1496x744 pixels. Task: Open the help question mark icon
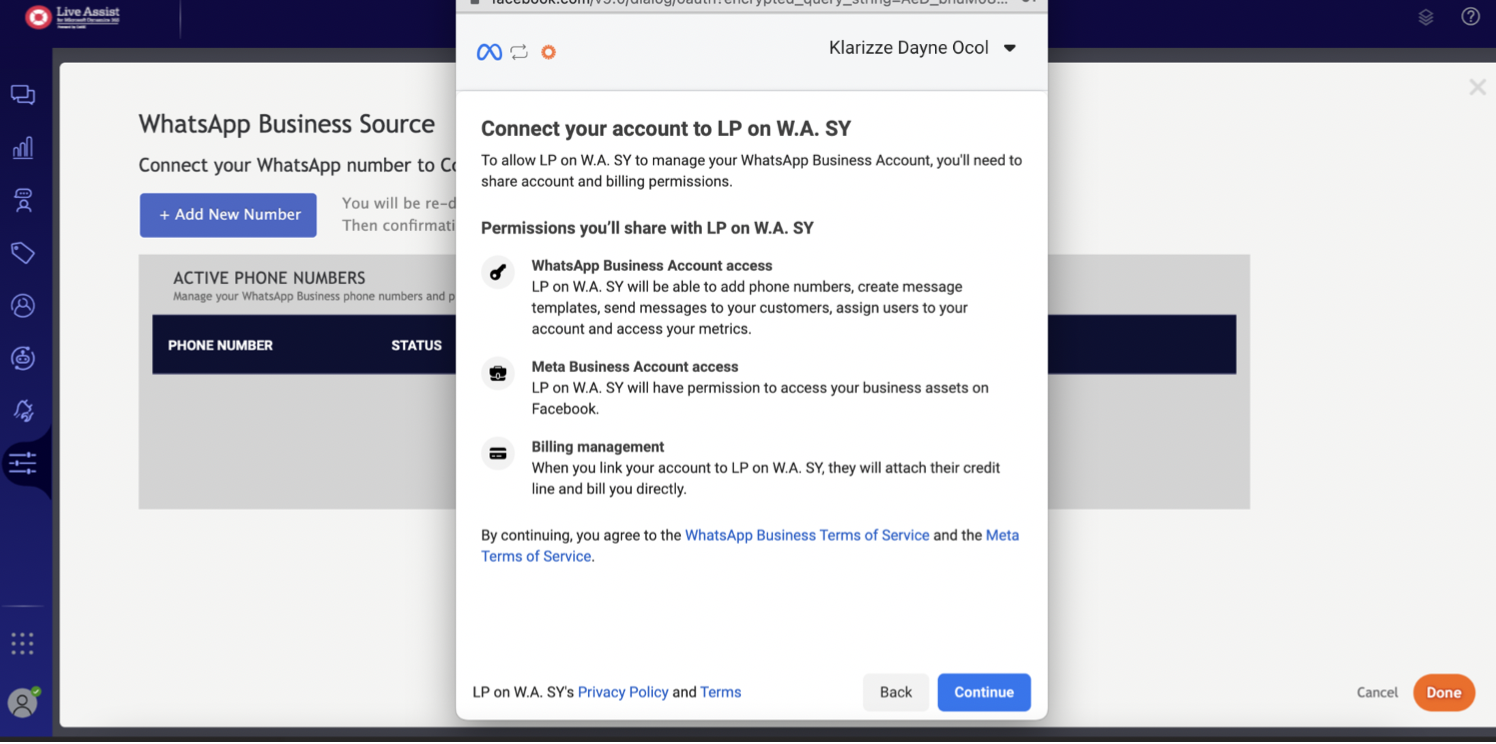pos(1470,16)
